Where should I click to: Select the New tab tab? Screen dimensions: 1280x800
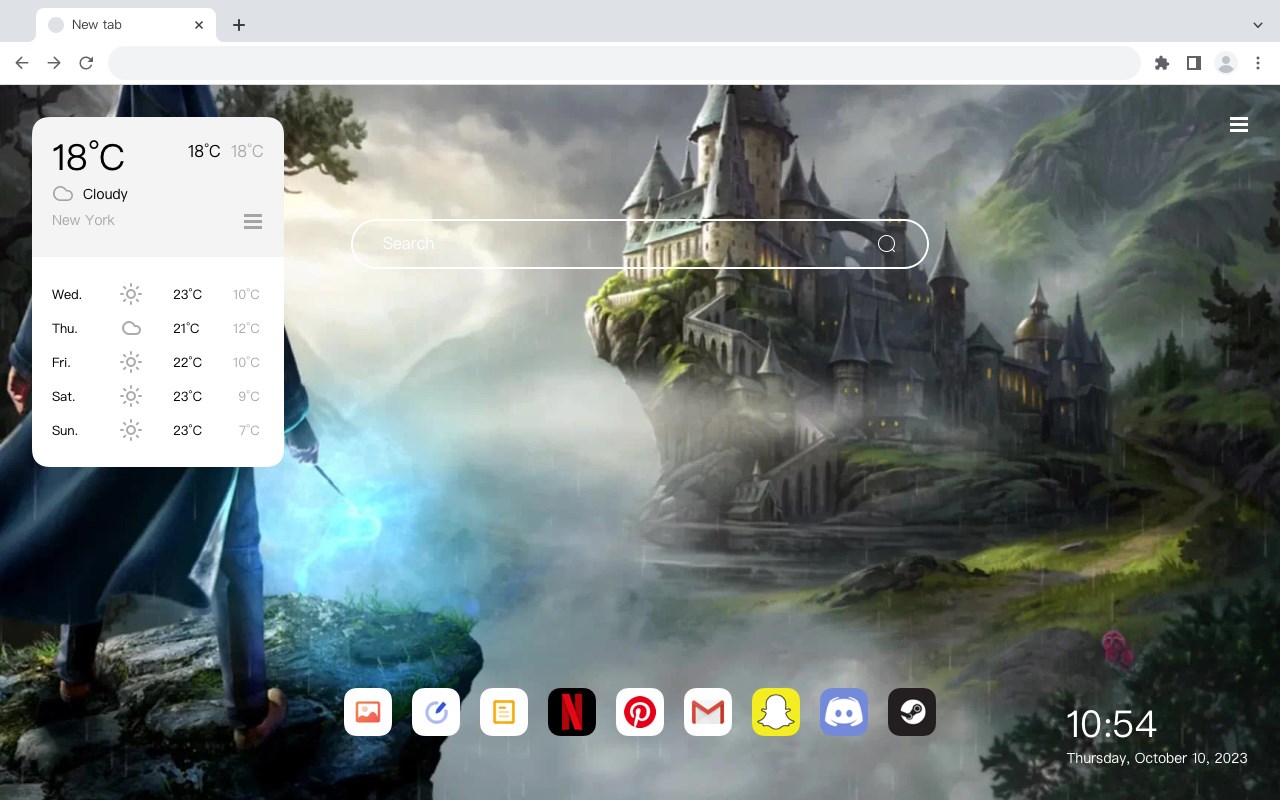126,25
